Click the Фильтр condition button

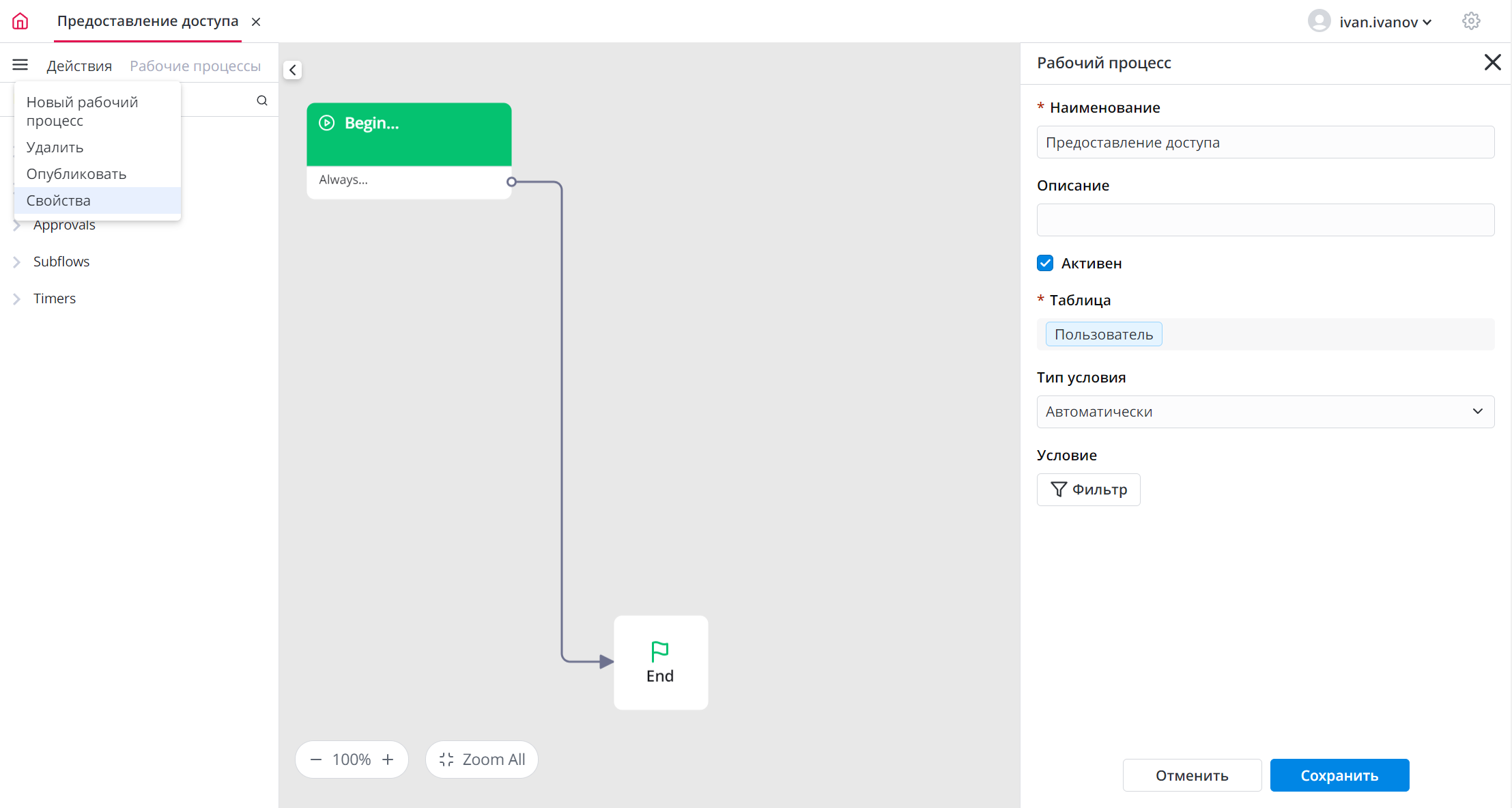click(x=1088, y=489)
